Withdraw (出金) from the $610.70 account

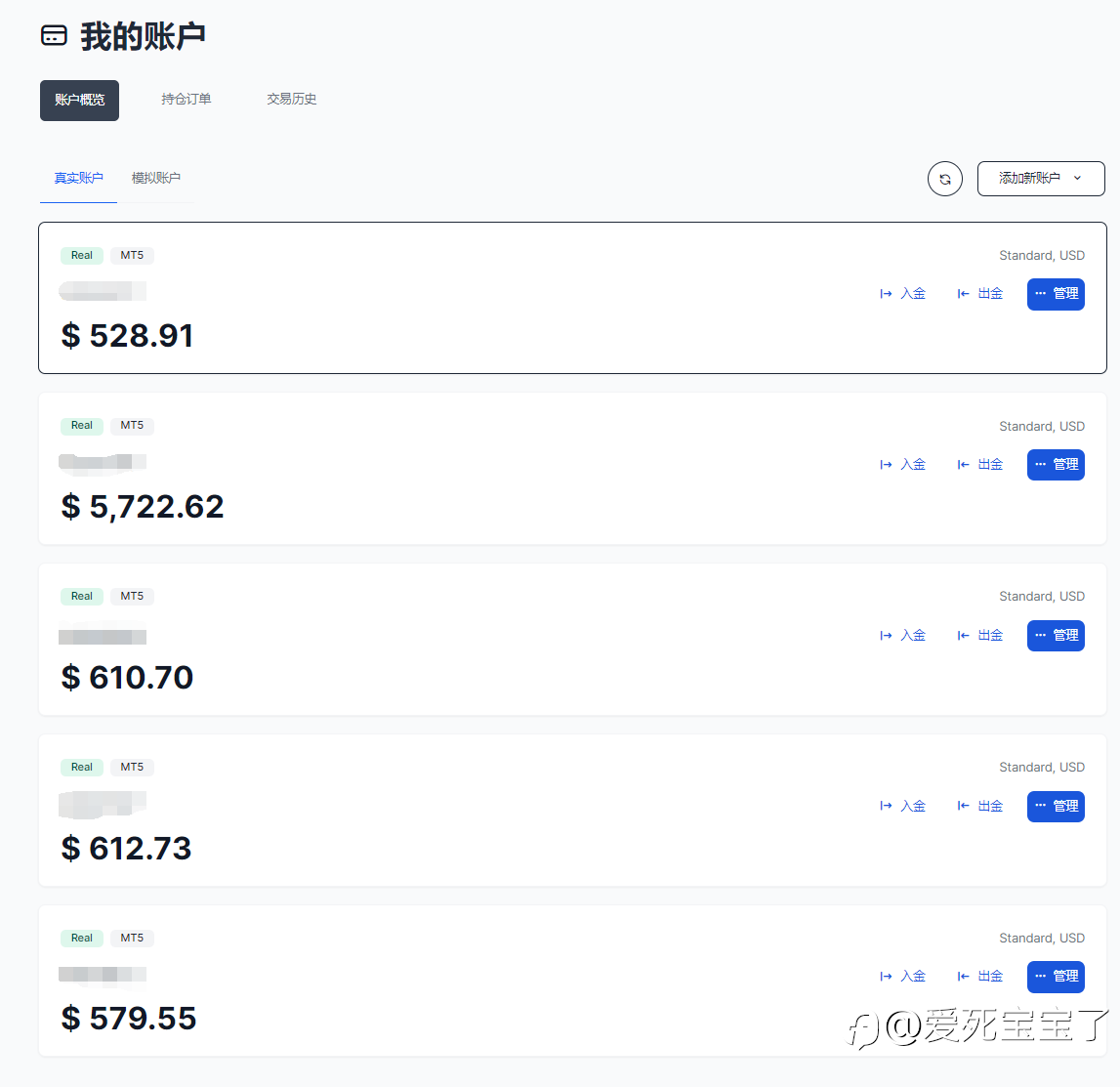[980, 635]
